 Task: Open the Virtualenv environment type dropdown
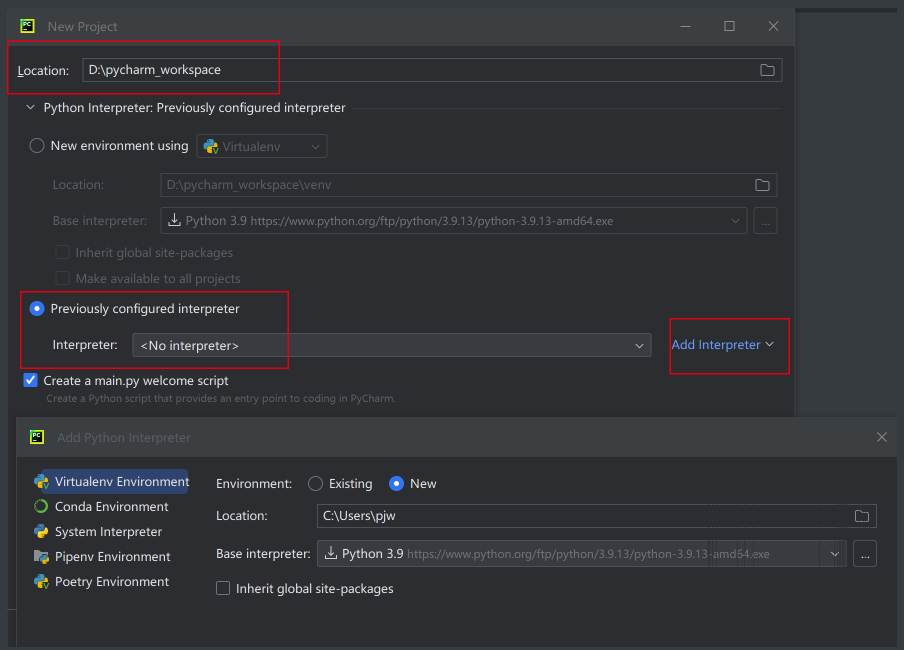262,146
